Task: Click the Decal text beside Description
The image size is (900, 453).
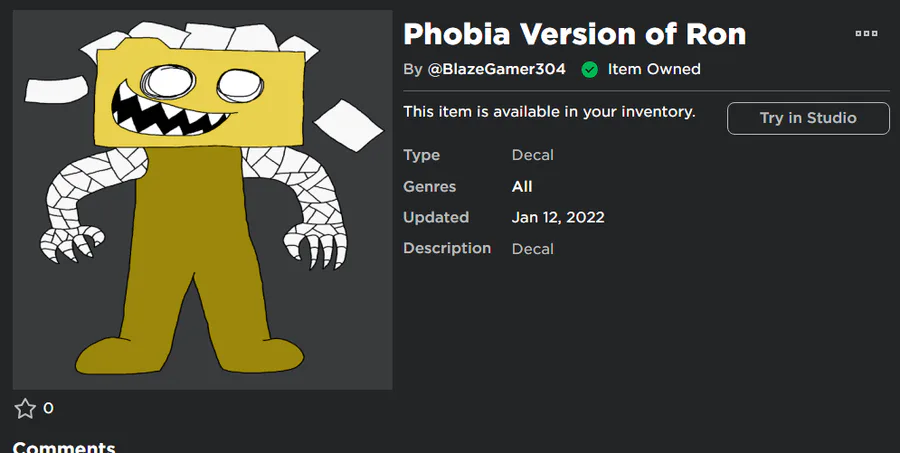Action: tap(532, 248)
